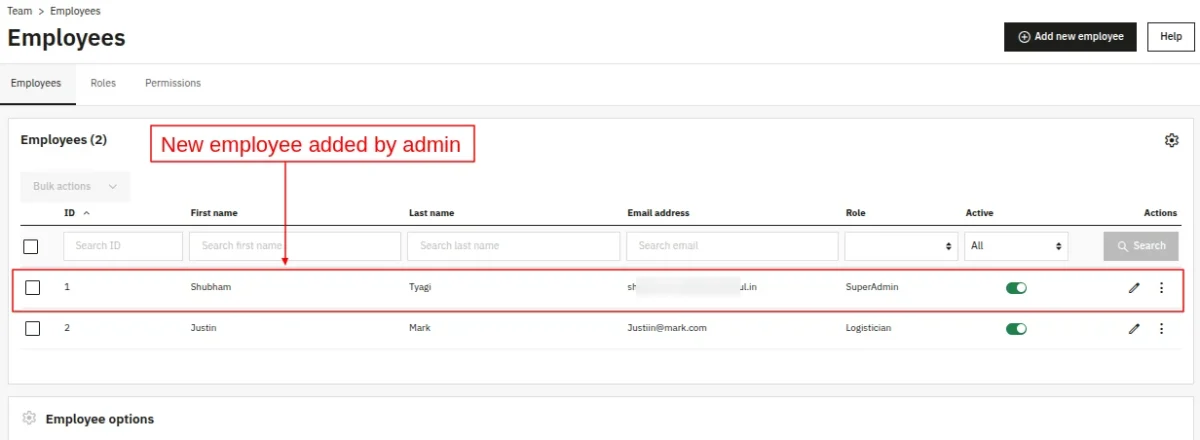The image size is (1200, 440).
Task: Open the employee list settings gear
Action: [1172, 140]
